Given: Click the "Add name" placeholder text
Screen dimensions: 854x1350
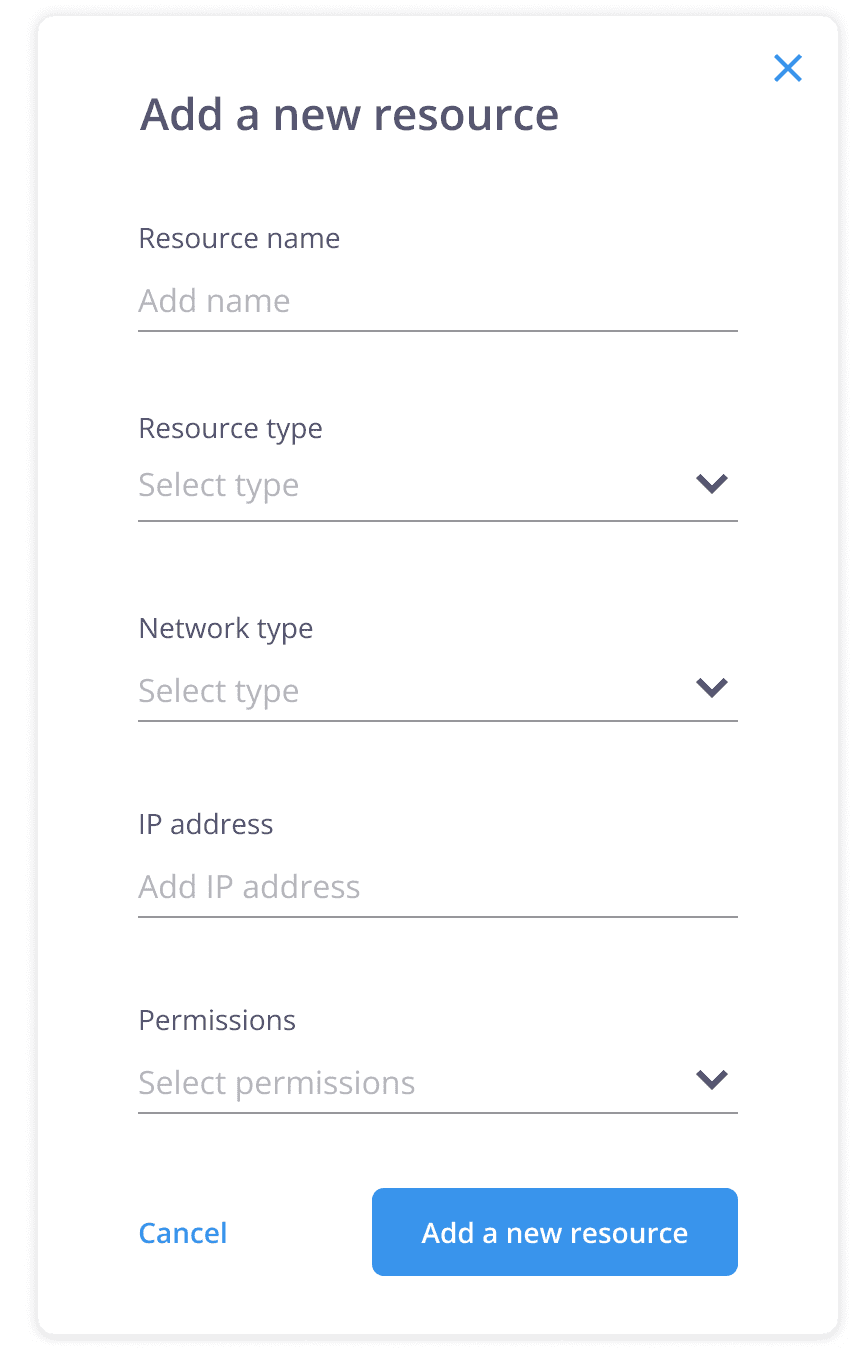Looking at the screenshot, I should tap(214, 301).
